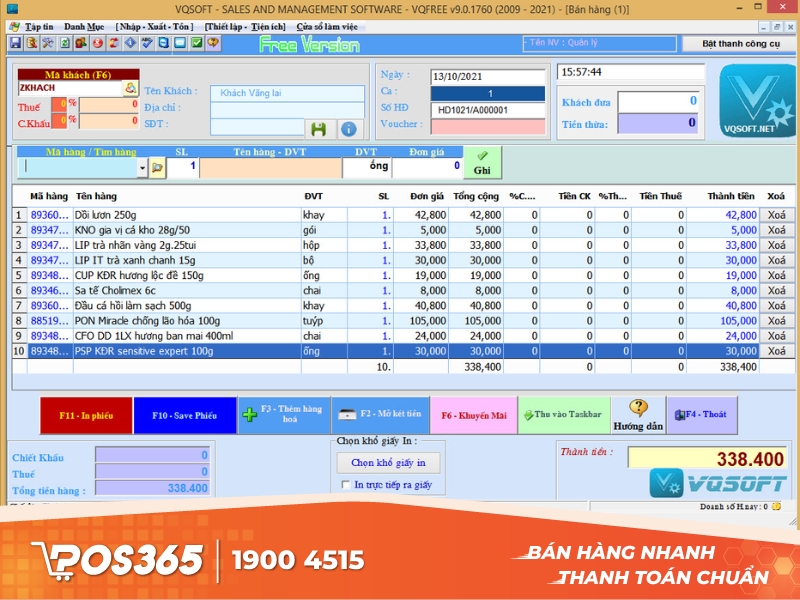The height and width of the screenshot is (600, 800).
Task: Click the Ngày date field 13/10/2021
Action: 488,77
